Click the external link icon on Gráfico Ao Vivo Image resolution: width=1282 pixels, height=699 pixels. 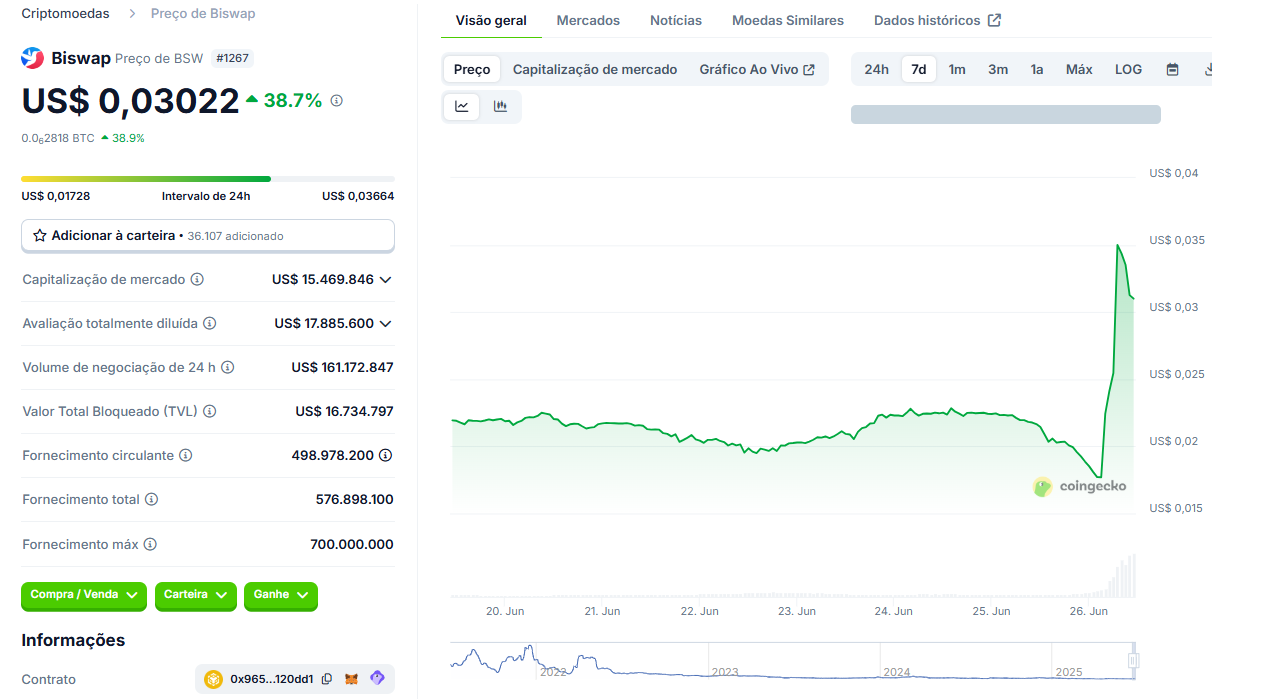point(809,69)
